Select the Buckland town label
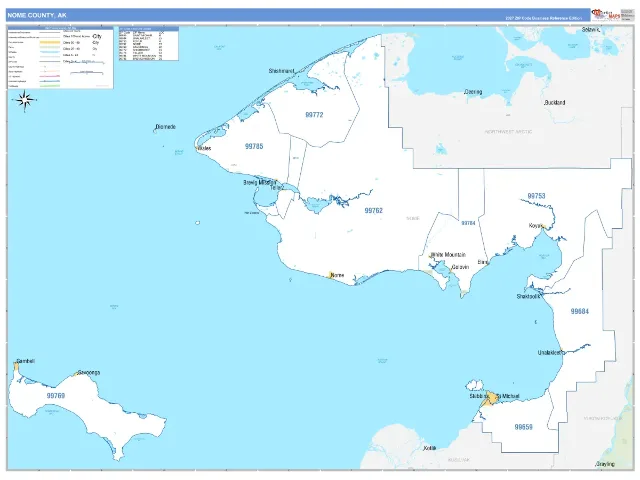The image size is (640, 480). click(x=555, y=102)
